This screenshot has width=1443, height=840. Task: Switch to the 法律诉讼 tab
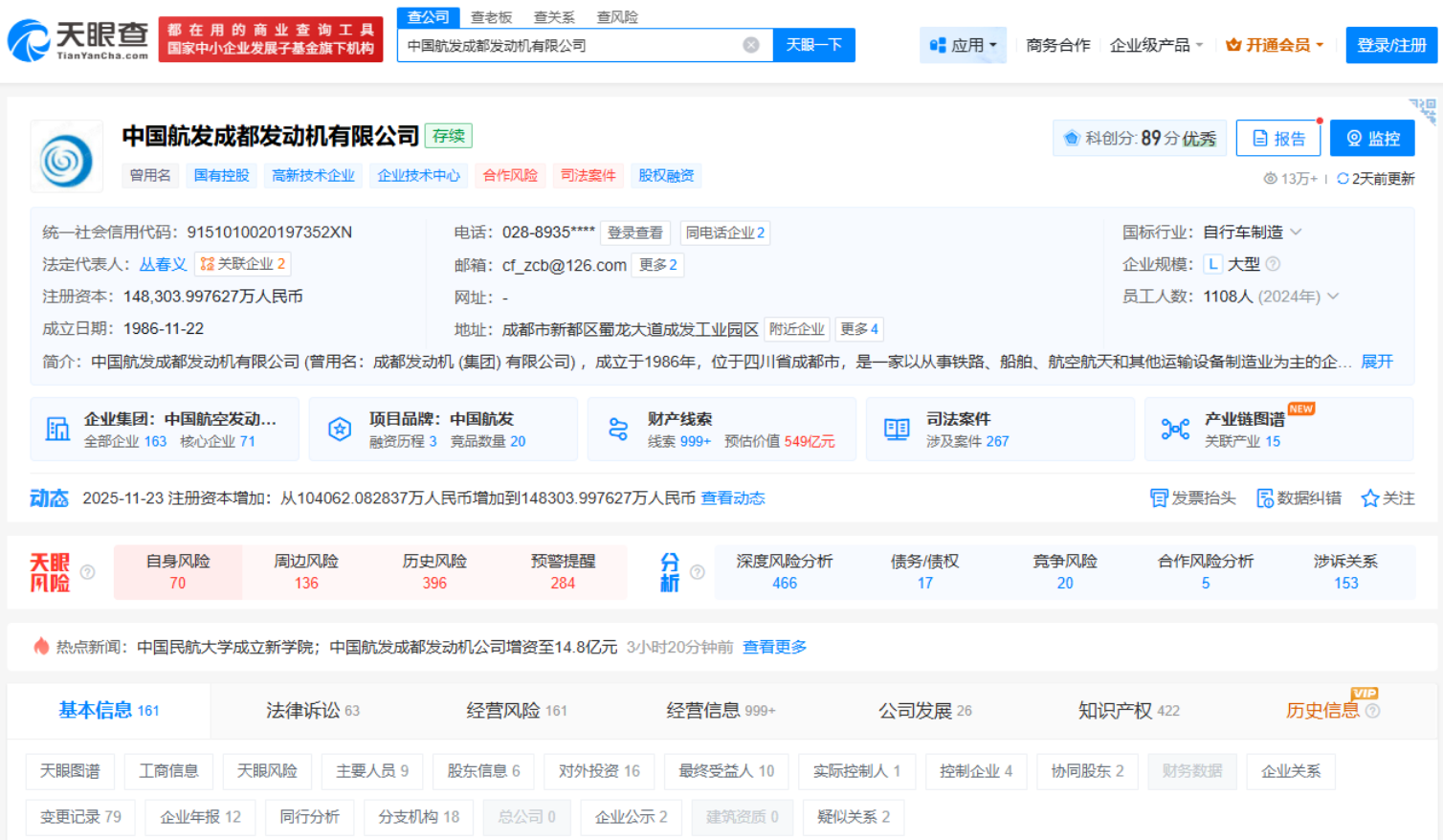pyautogui.click(x=296, y=710)
